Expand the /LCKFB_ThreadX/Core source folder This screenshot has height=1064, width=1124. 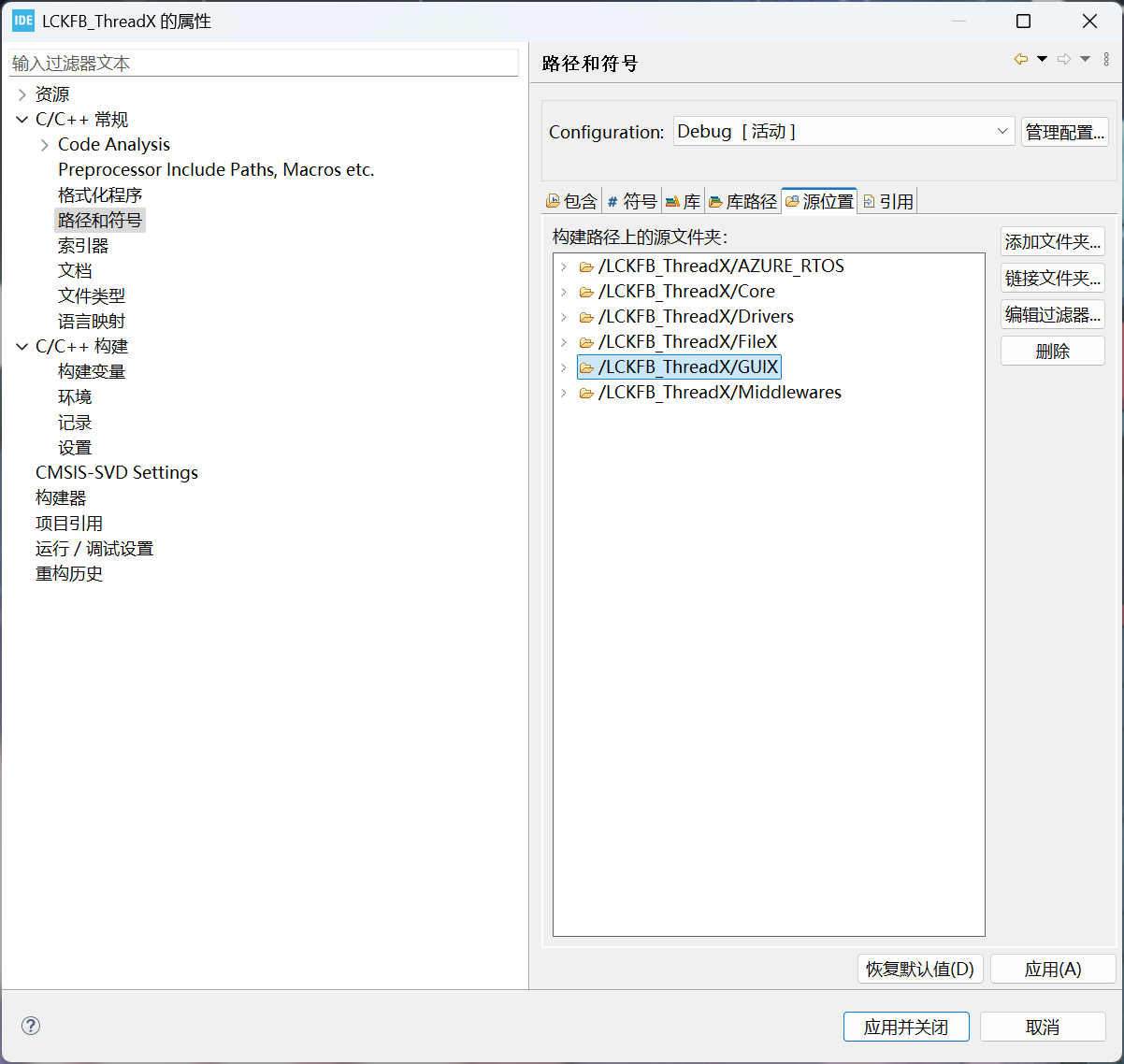click(x=564, y=293)
